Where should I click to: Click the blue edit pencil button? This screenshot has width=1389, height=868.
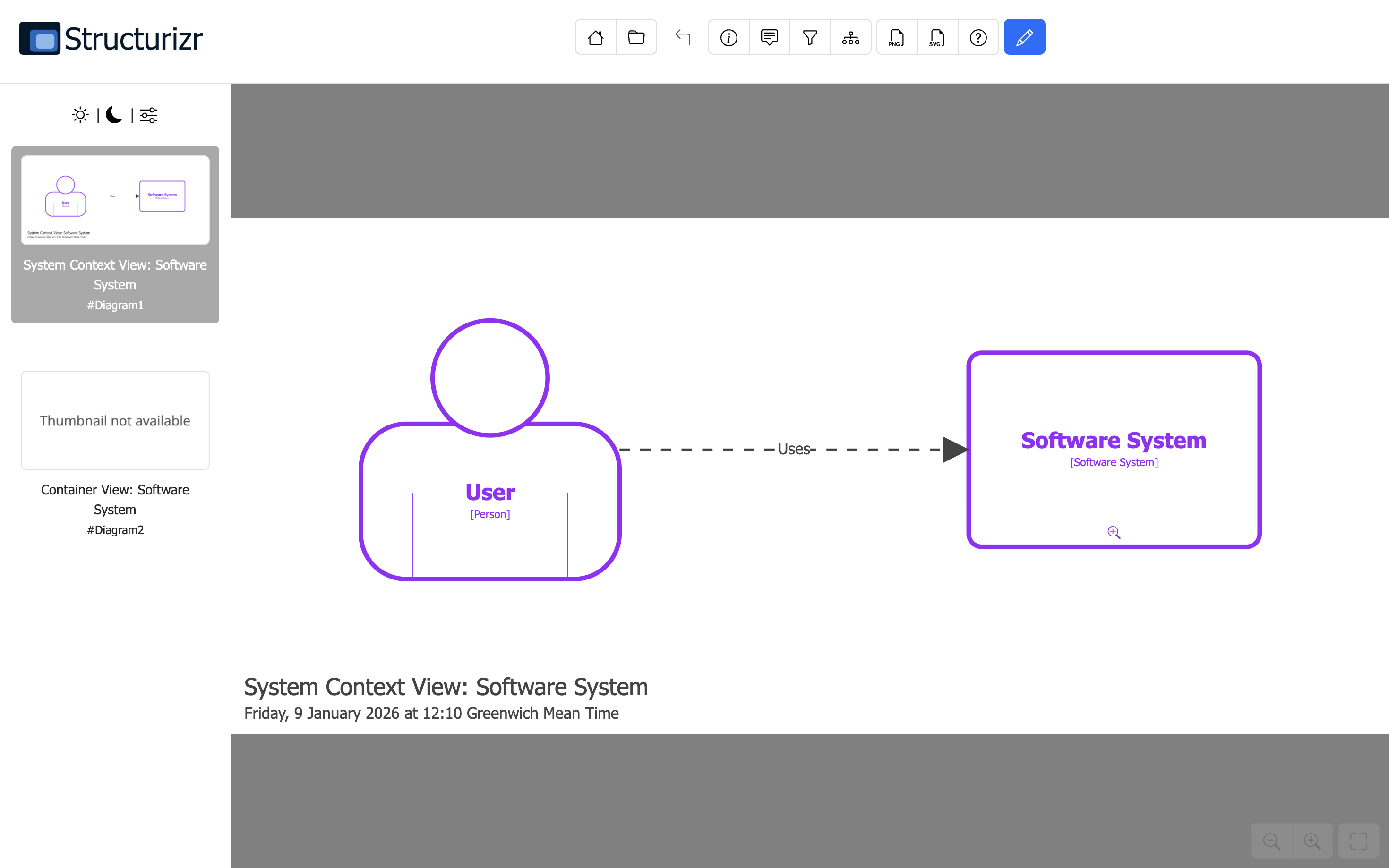click(x=1024, y=37)
